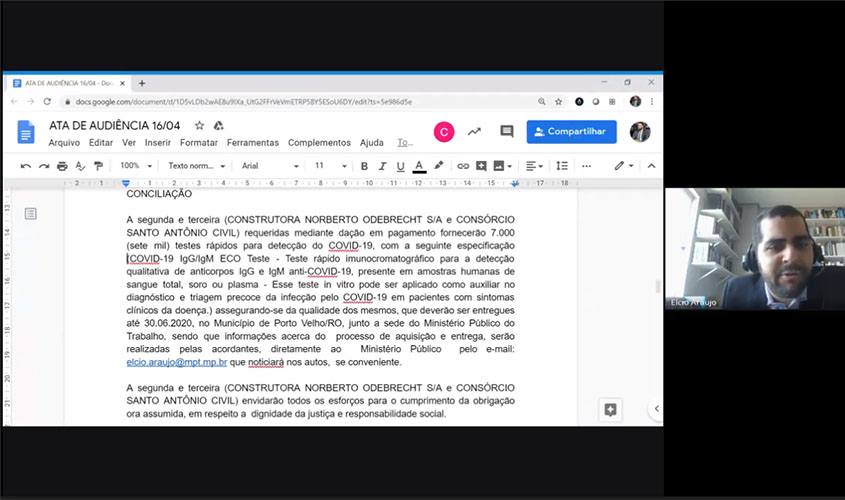Viewport: 845px width, 500px height.
Task: Click the Line spacing icon
Action: 562,166
